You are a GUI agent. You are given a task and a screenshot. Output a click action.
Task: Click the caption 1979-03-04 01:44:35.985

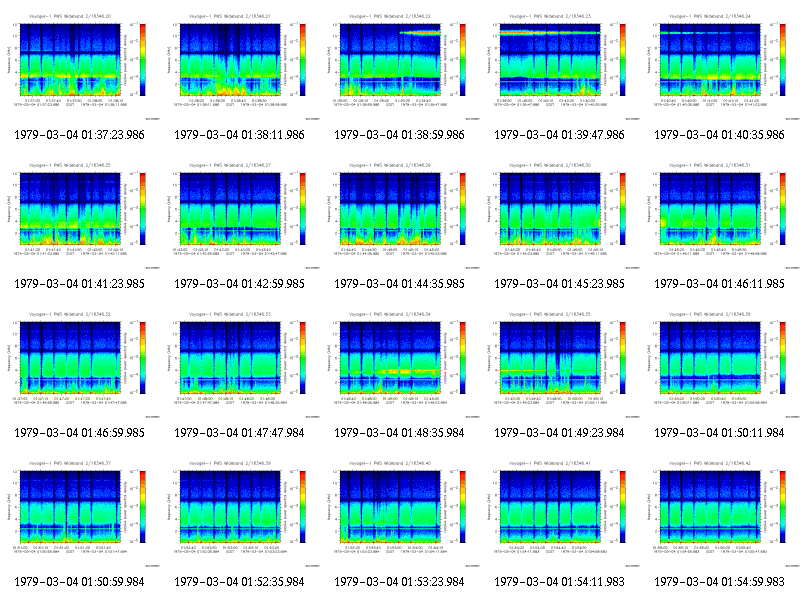399,284
